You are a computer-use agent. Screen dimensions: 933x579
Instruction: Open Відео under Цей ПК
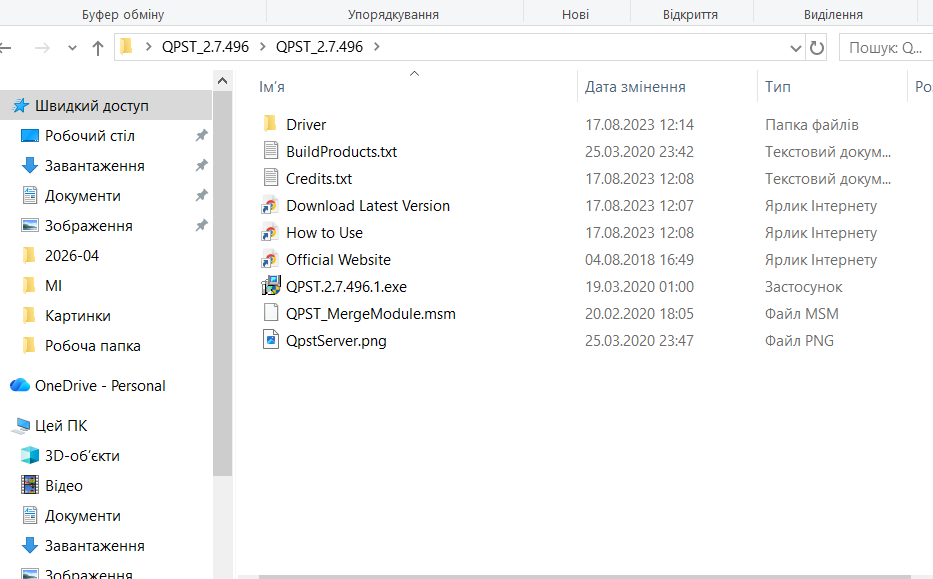(x=64, y=486)
